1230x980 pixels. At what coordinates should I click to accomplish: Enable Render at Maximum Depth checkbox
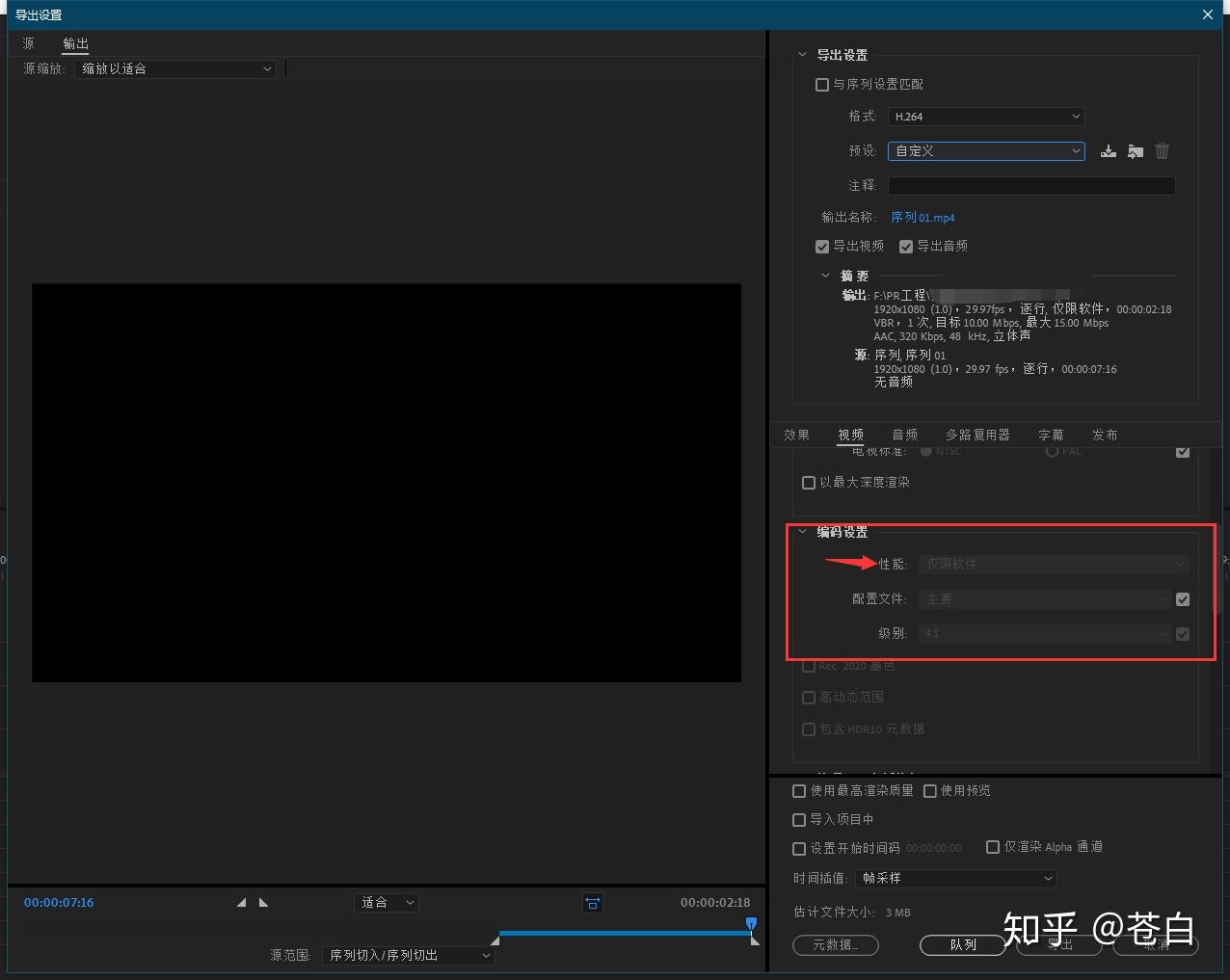pos(809,483)
